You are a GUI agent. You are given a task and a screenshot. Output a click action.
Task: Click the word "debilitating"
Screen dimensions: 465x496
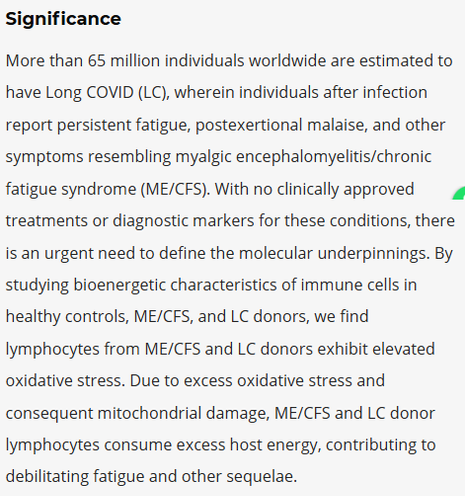pyautogui.click(x=47, y=477)
